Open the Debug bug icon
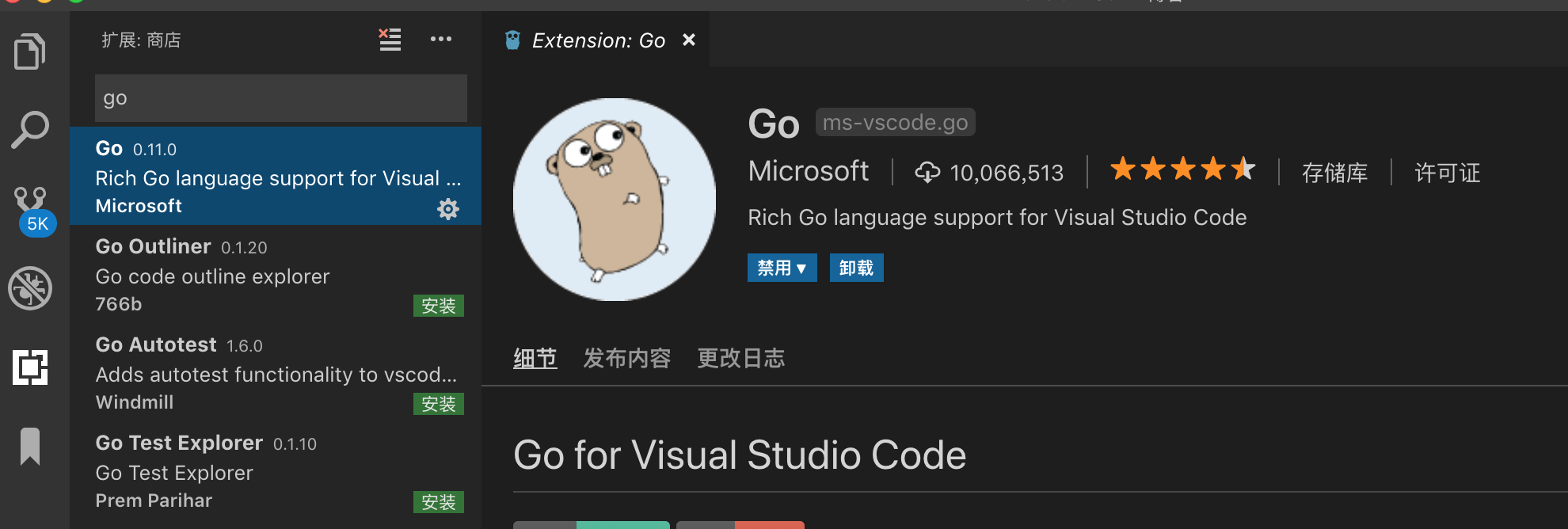The width and height of the screenshot is (1568, 529). click(30, 288)
